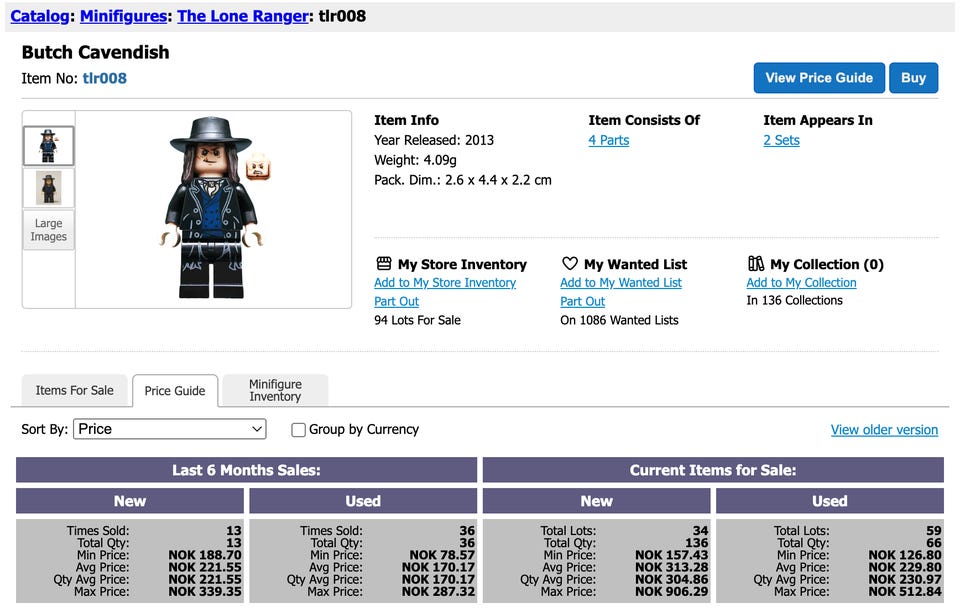The height and width of the screenshot is (608, 960).
Task: Open Large Images view
Action: 48,230
